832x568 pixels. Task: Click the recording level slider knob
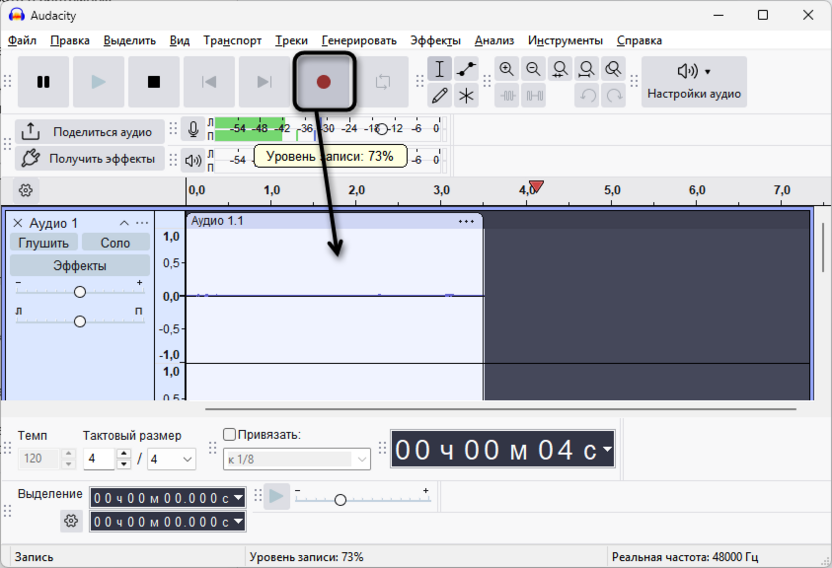[x=382, y=128]
